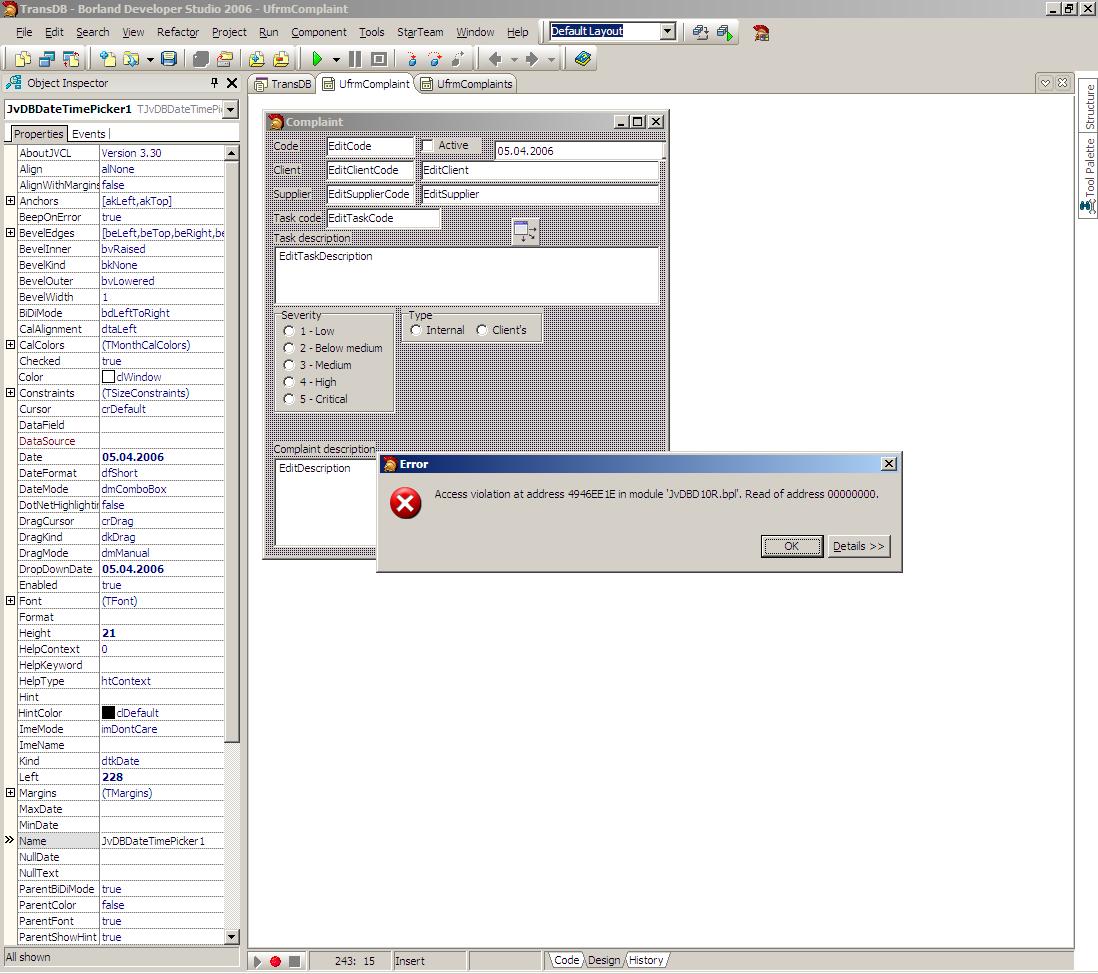Click the EditTaskCode input field
Image resolution: width=1098 pixels, height=974 pixels.
(x=383, y=218)
